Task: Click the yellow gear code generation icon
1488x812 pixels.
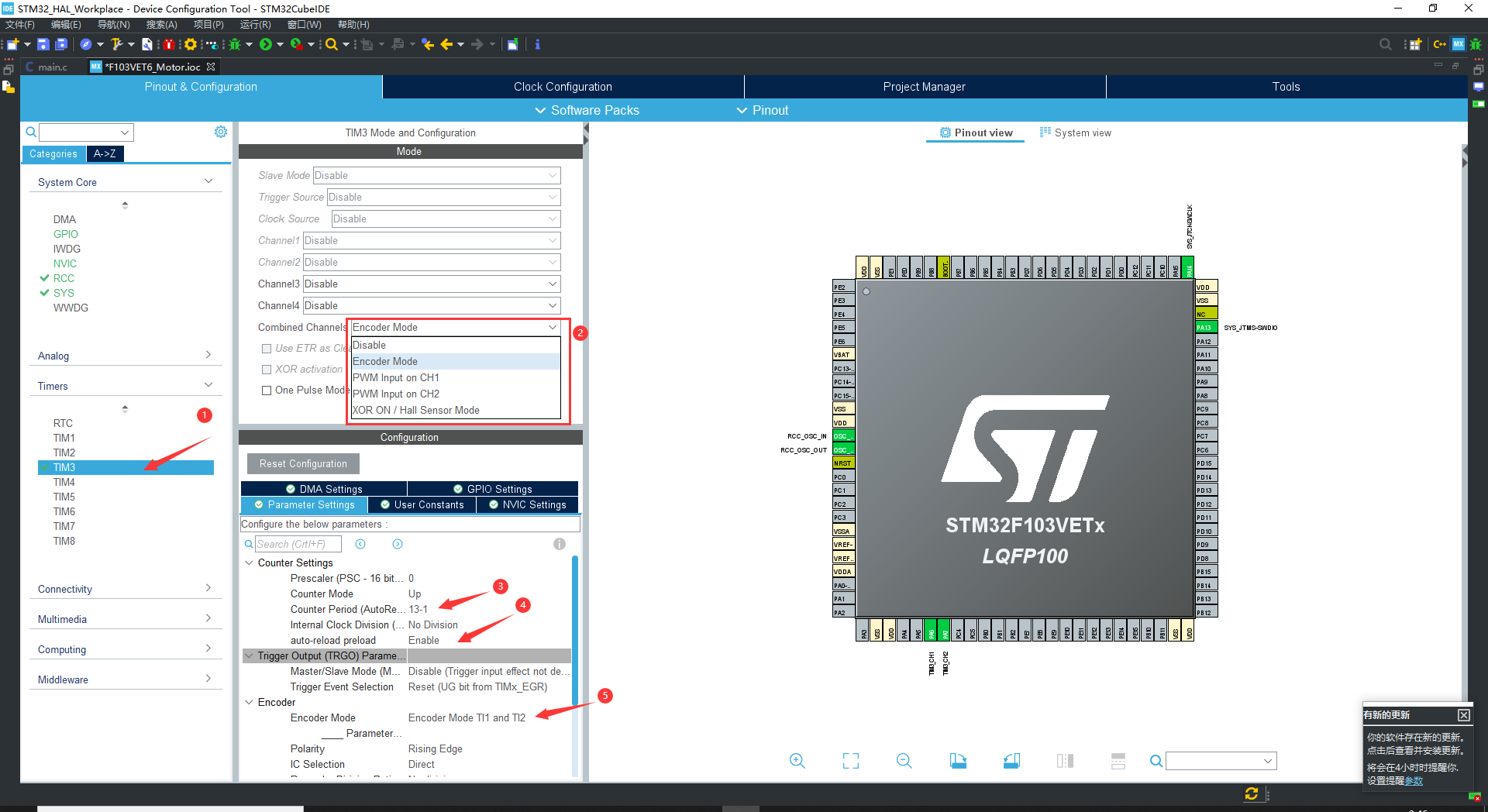Action: (191, 44)
